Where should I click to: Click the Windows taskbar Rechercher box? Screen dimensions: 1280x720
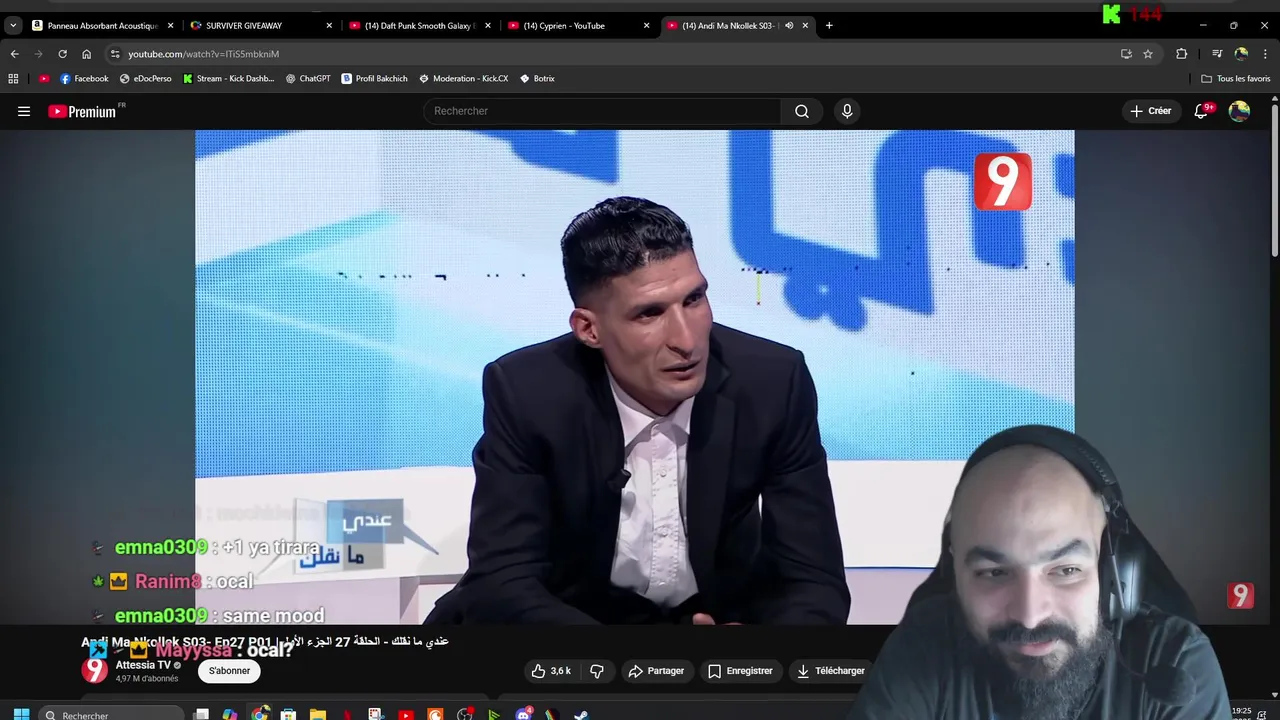point(112,714)
